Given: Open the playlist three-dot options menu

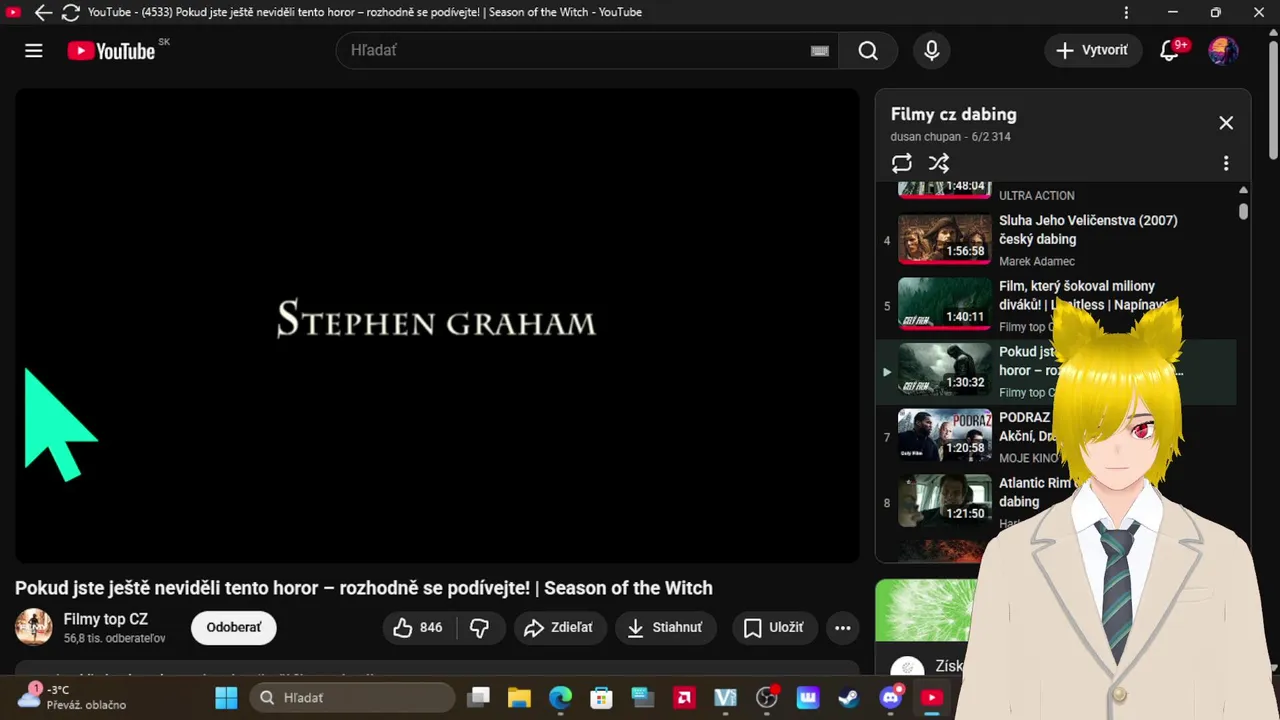Looking at the screenshot, I should [1226, 163].
